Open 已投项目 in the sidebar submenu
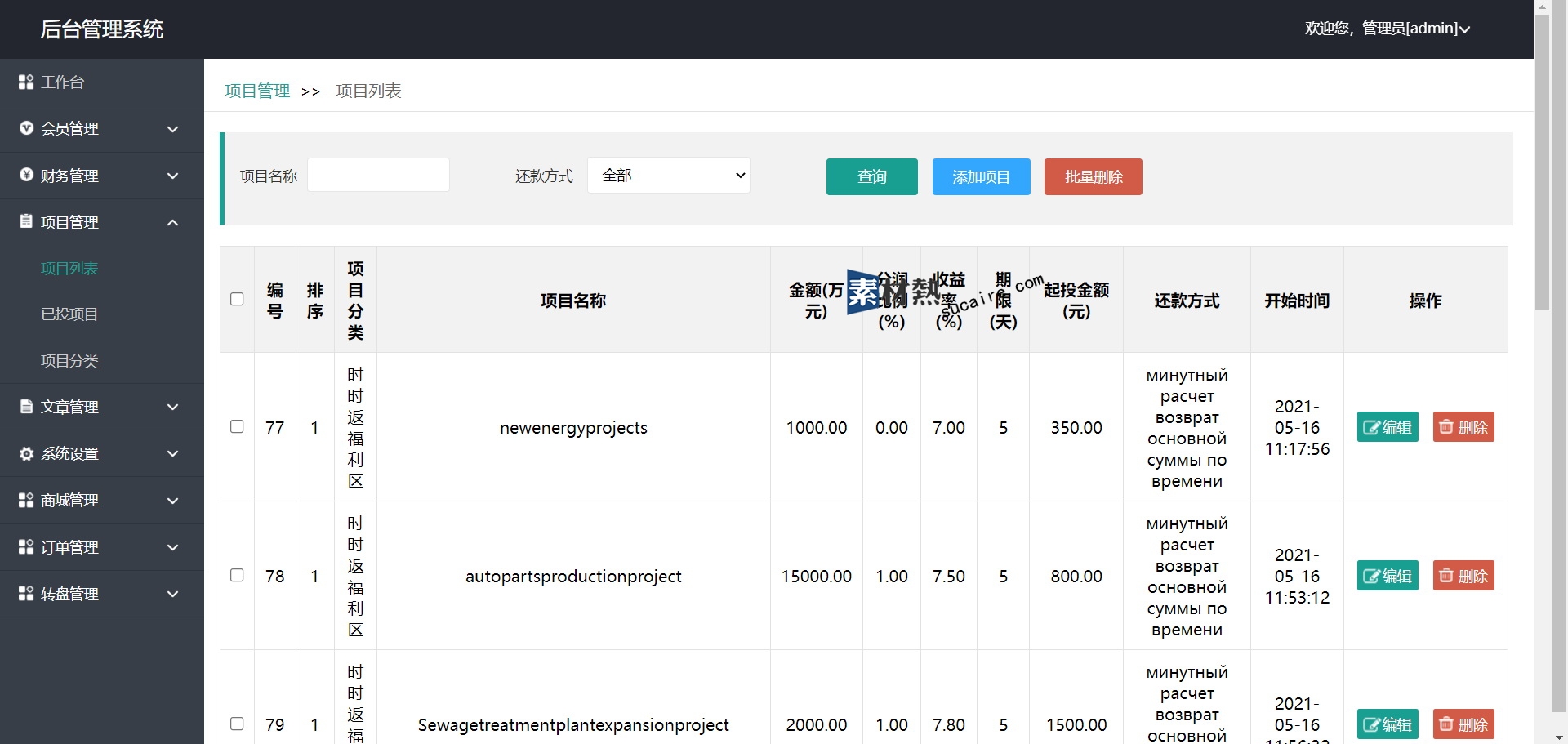Screen dimensions: 1568x744 click(69, 314)
